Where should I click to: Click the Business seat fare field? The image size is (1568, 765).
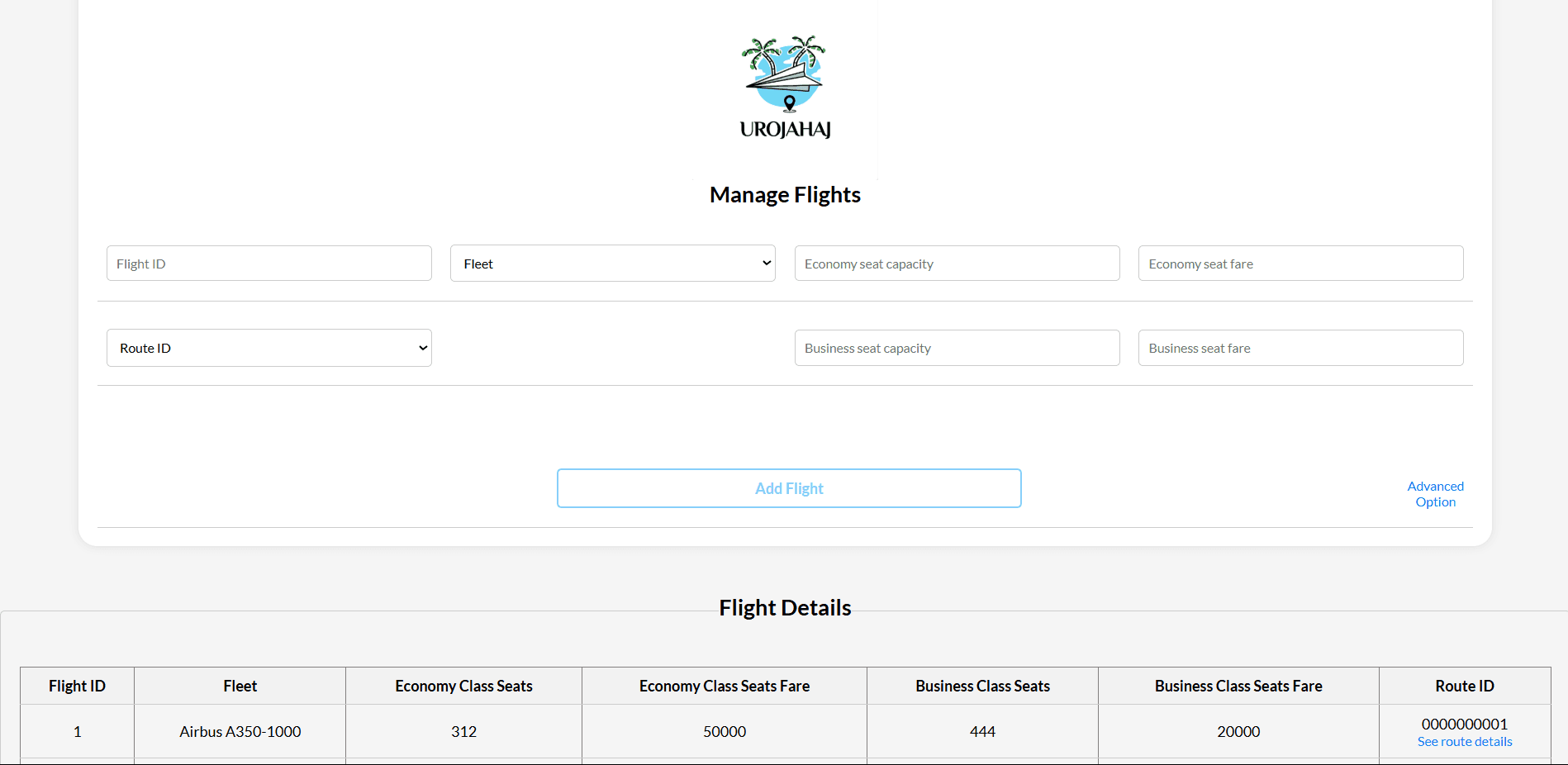[1300, 348]
